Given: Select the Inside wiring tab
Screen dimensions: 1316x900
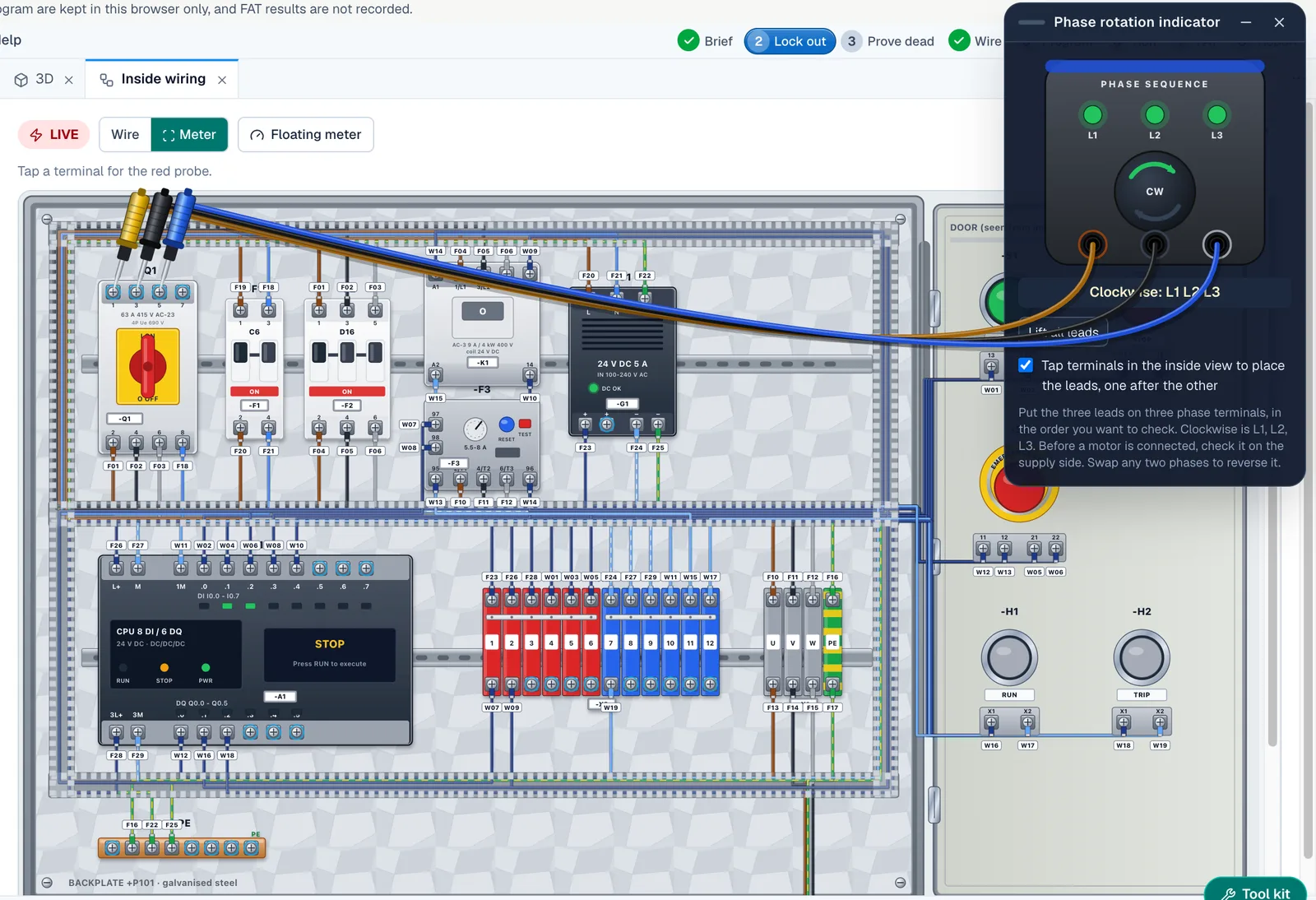Looking at the screenshot, I should [153, 79].
